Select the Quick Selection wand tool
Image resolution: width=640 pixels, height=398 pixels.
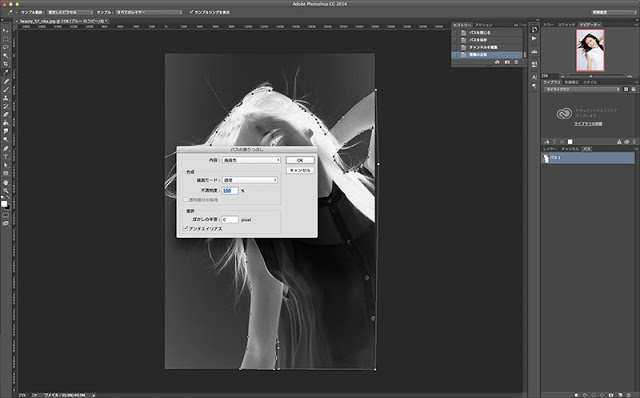(x=6, y=56)
